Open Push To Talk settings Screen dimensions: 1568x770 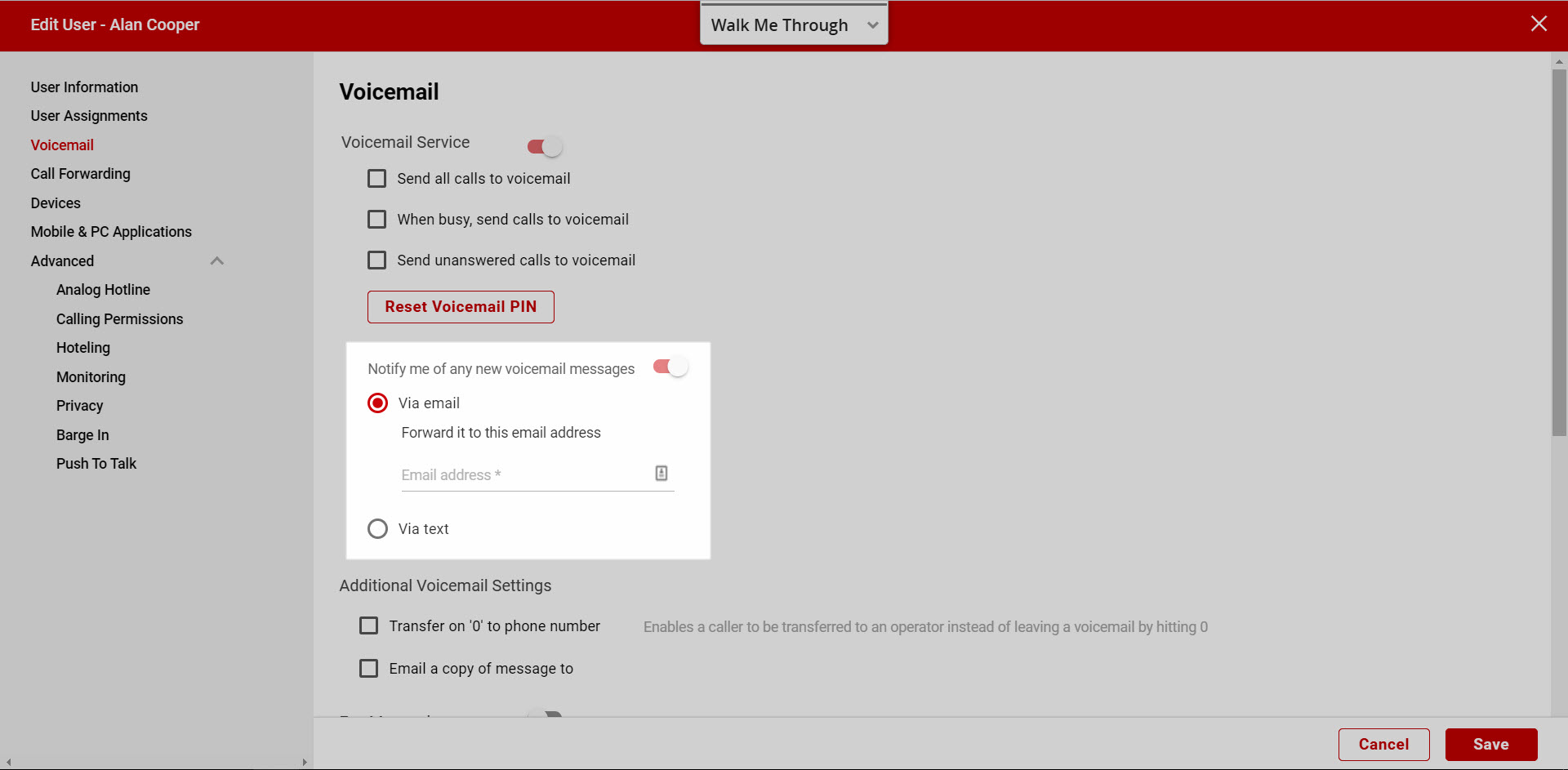point(96,464)
